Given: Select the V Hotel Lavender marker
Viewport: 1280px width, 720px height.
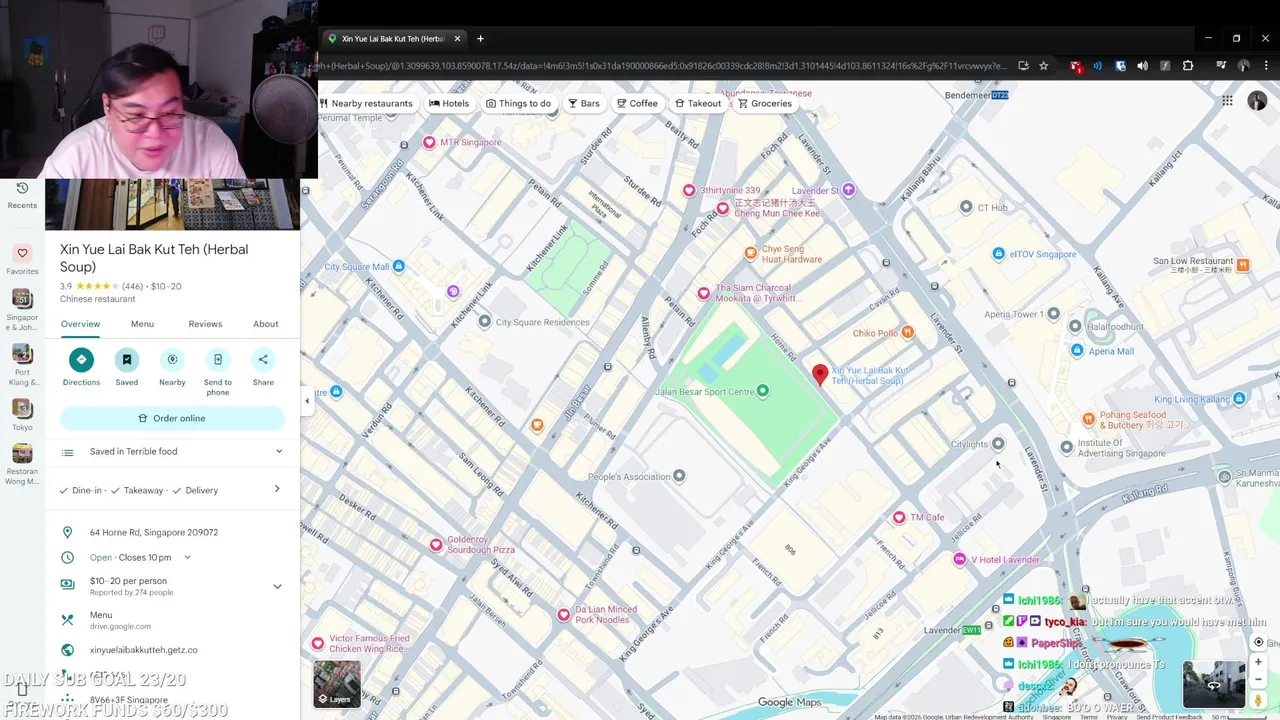Looking at the screenshot, I should (x=960, y=559).
